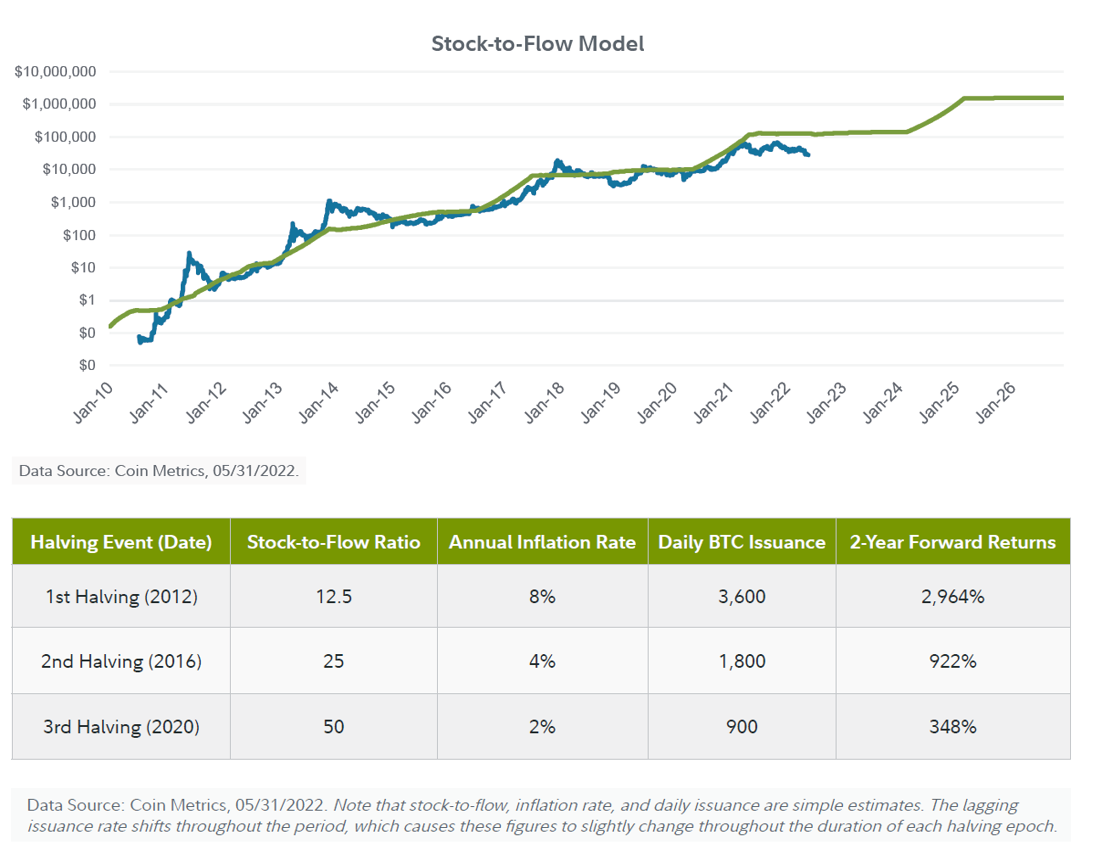This screenshot has height=848, width=1102.
Task: Click the Stock-to-Flow Model chart title
Action: (x=537, y=44)
